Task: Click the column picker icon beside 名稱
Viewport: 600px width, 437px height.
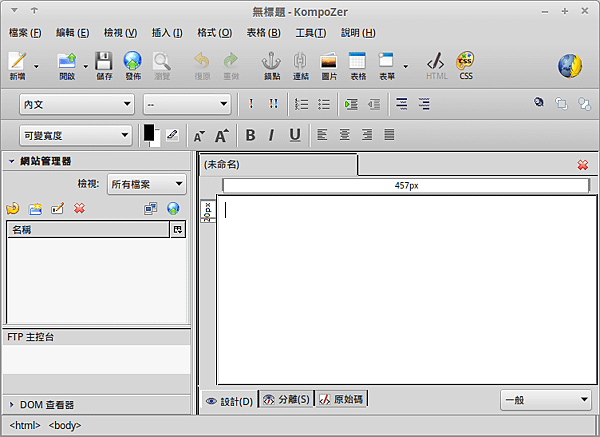Action: 178,230
